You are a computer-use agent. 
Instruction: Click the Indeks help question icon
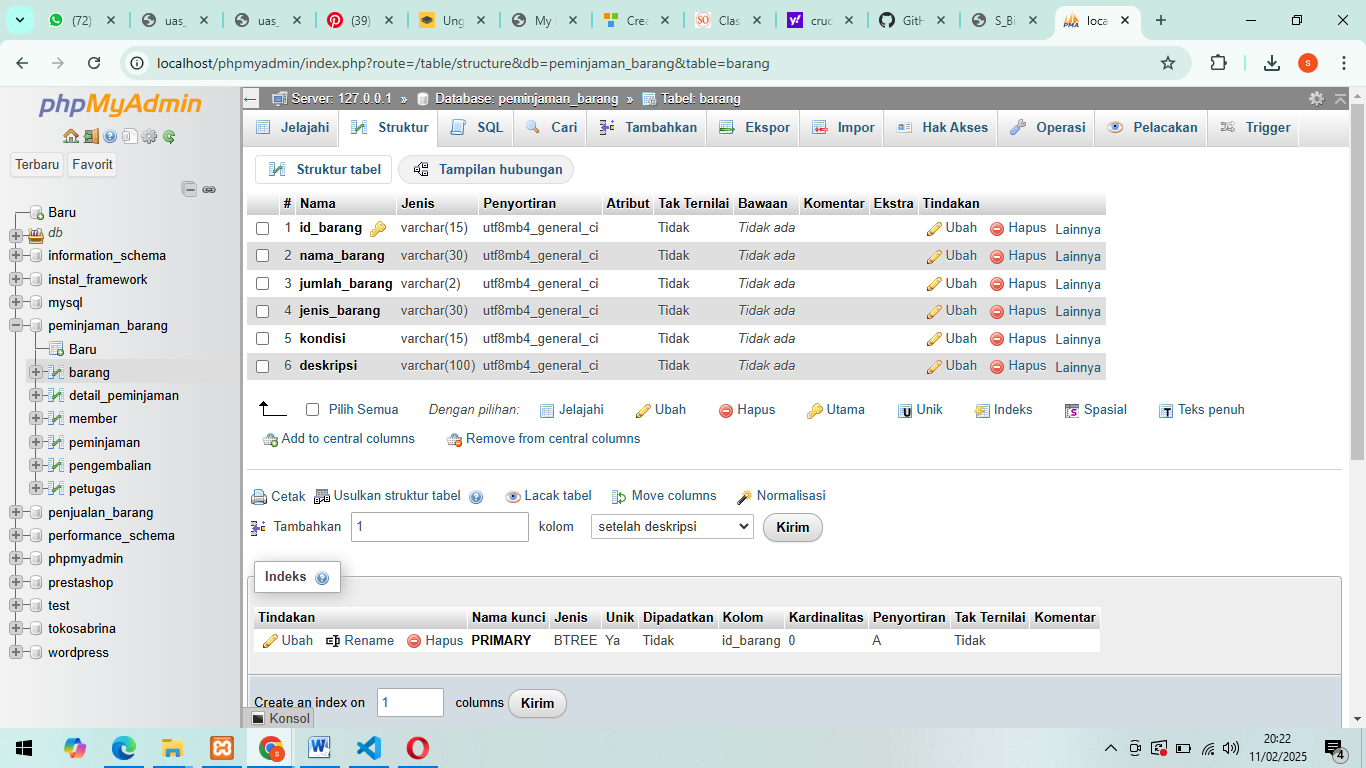click(x=322, y=578)
